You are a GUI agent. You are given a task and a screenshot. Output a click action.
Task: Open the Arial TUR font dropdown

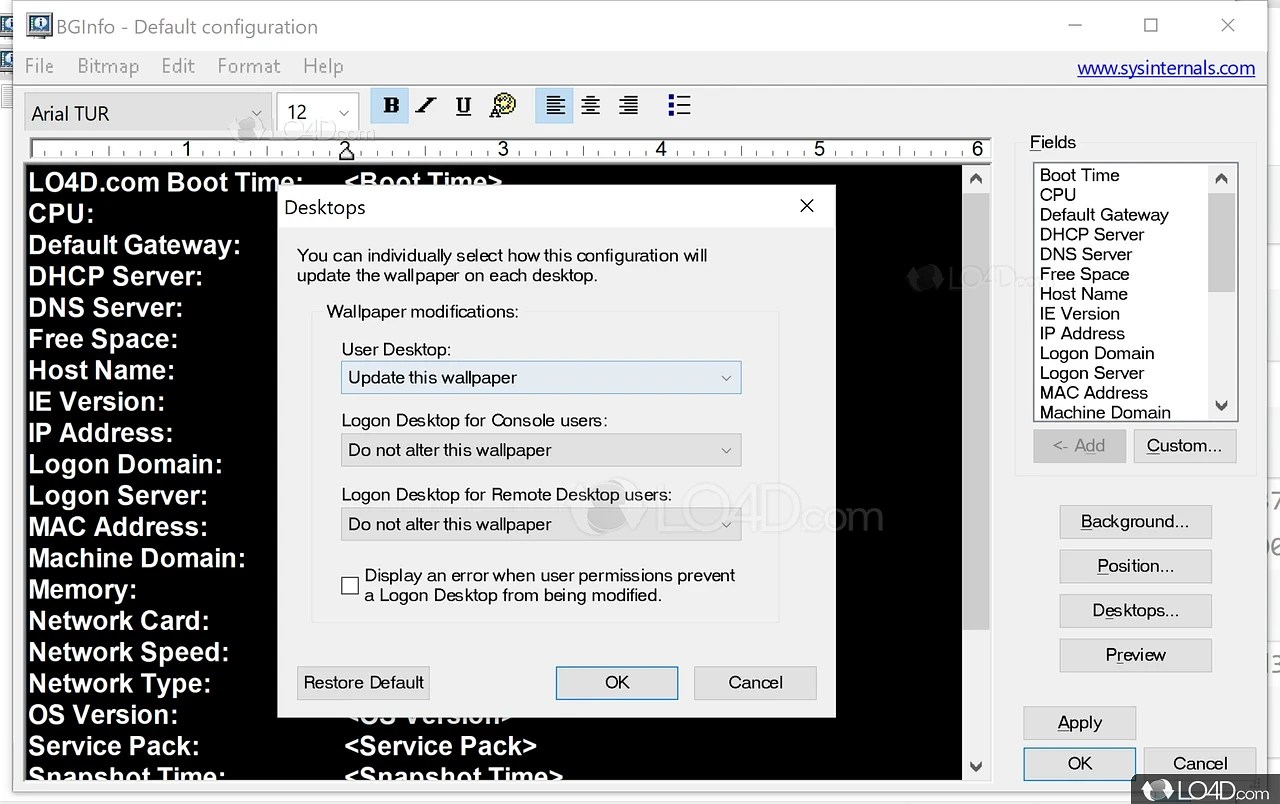pyautogui.click(x=147, y=113)
